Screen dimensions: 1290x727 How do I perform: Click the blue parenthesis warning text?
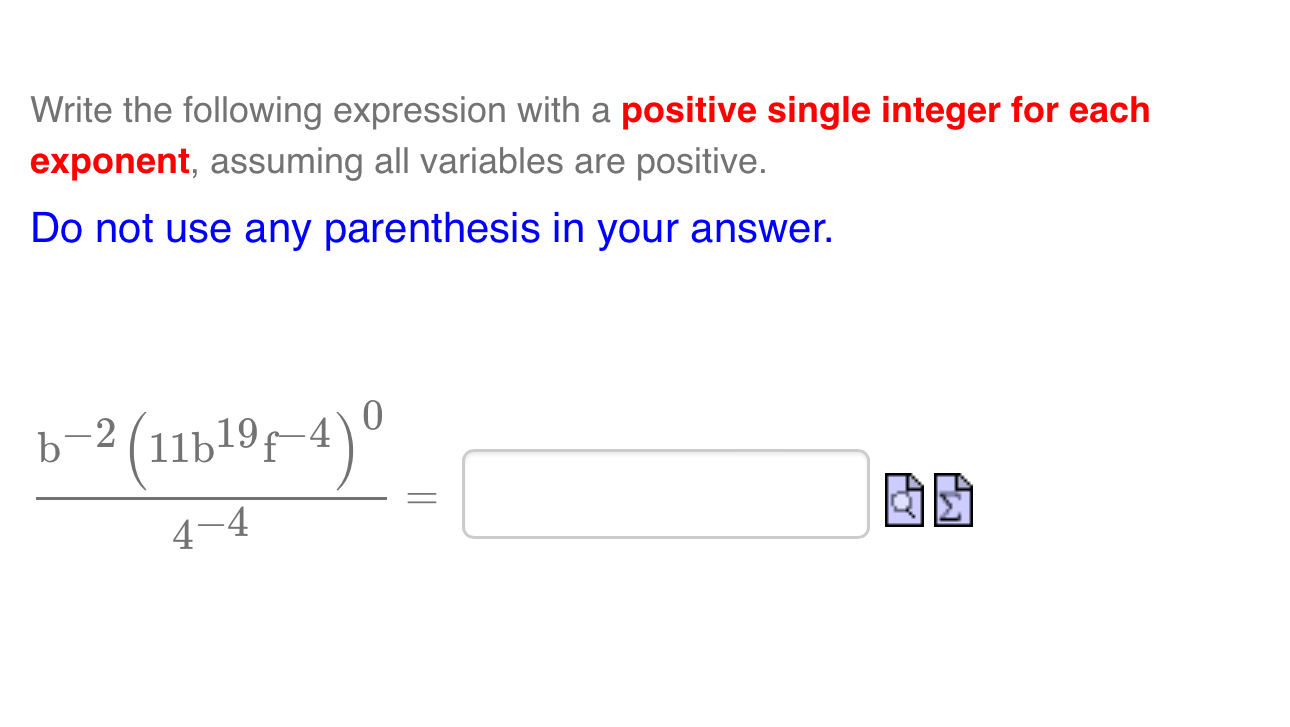[430, 228]
